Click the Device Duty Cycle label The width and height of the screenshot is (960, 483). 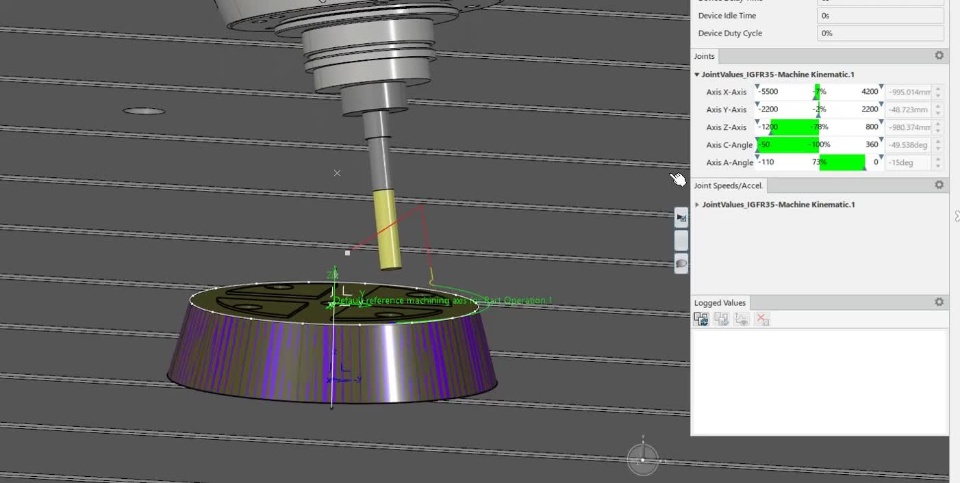coord(730,33)
